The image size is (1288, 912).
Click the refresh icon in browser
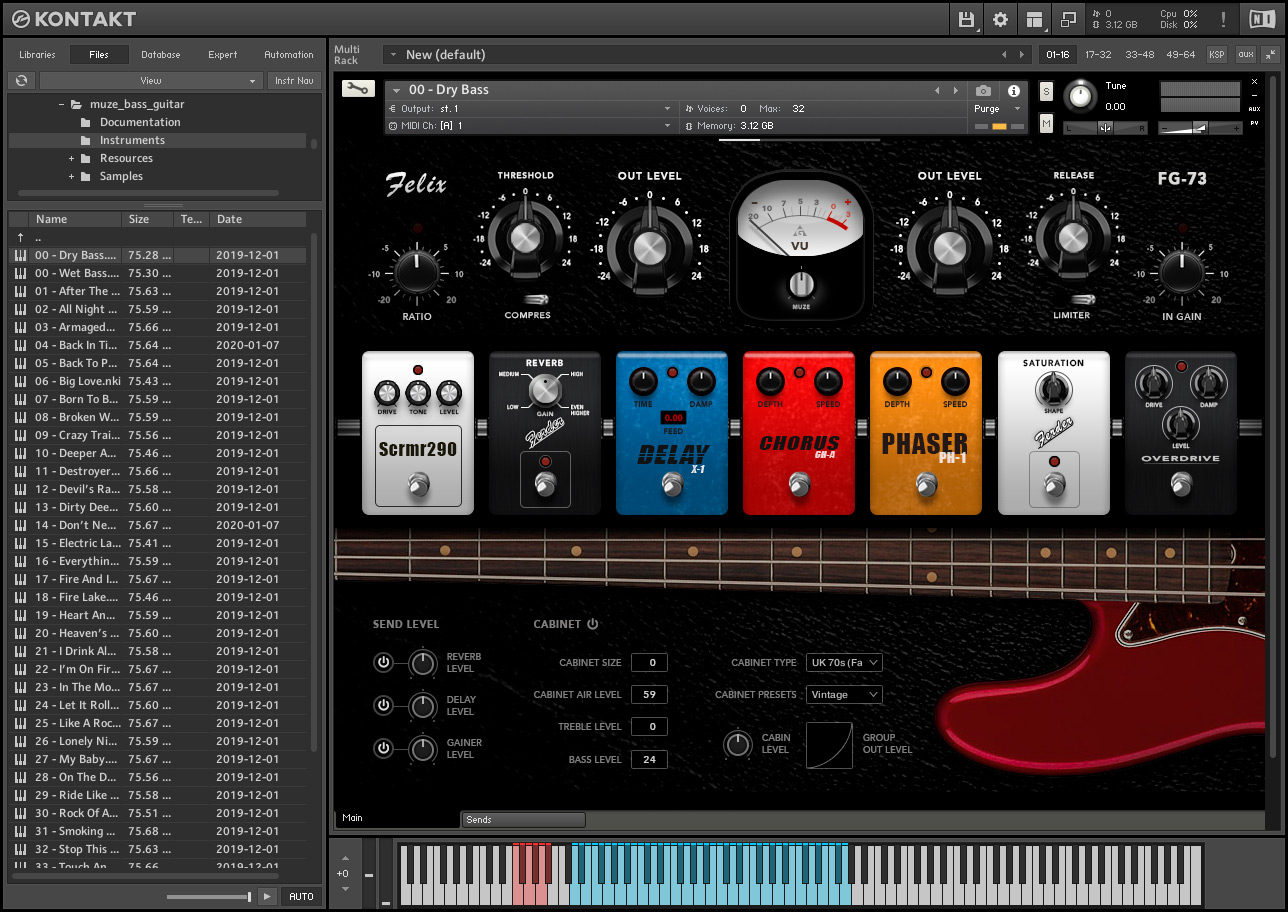point(22,80)
